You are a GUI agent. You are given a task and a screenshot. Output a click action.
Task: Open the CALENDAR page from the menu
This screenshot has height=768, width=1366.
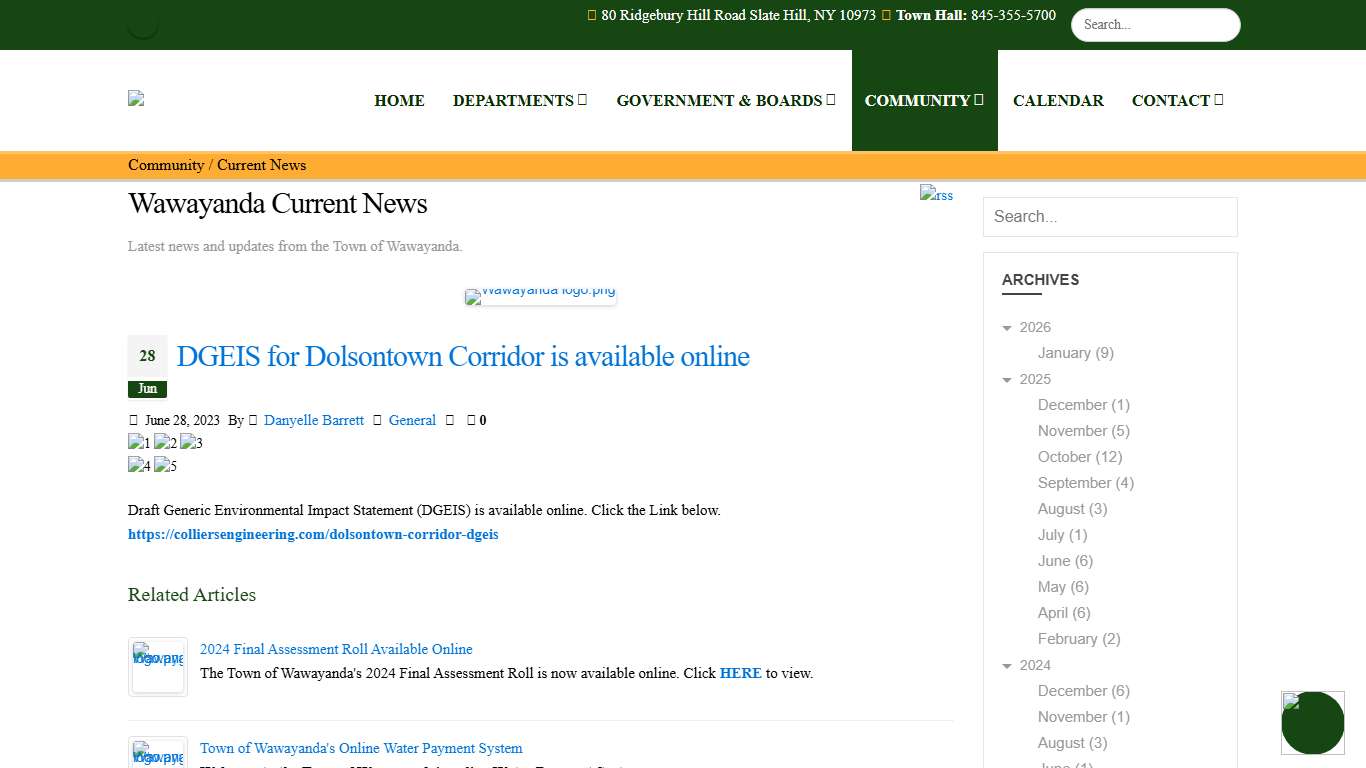pyautogui.click(x=1058, y=100)
